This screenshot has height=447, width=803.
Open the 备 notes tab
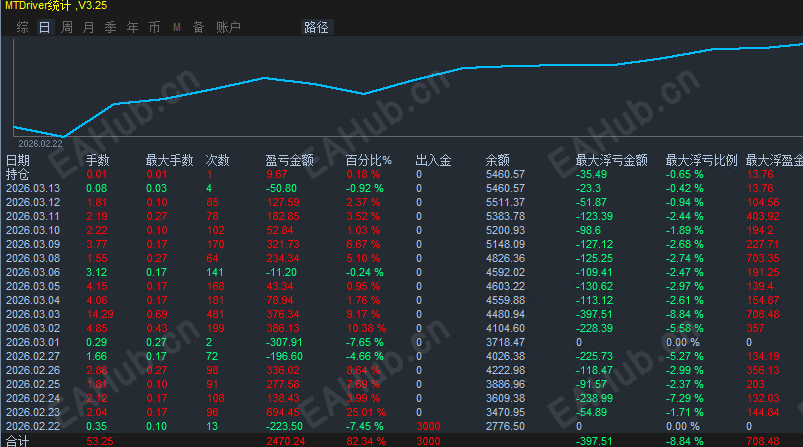point(199,27)
